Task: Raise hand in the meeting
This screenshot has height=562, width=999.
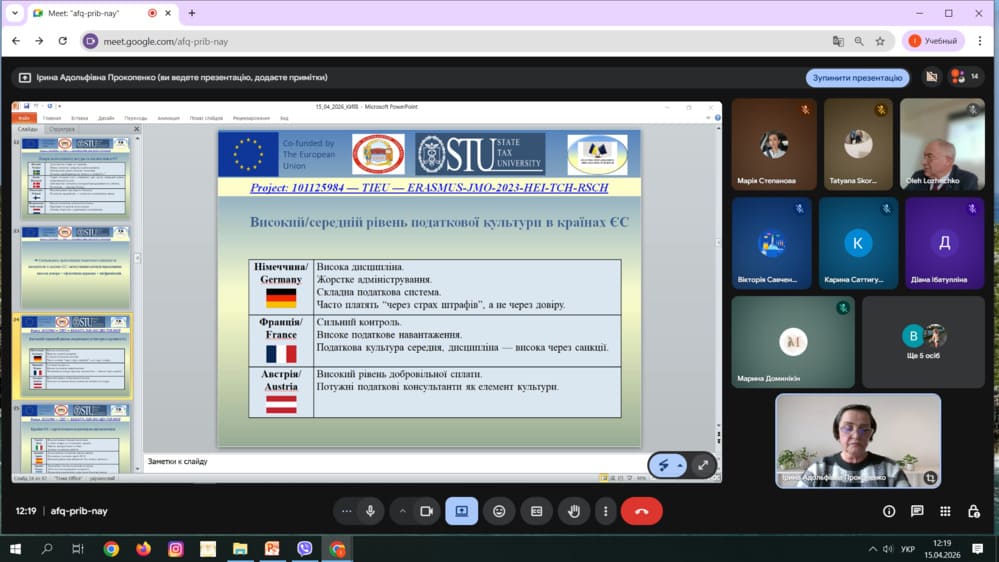Action: [x=574, y=511]
